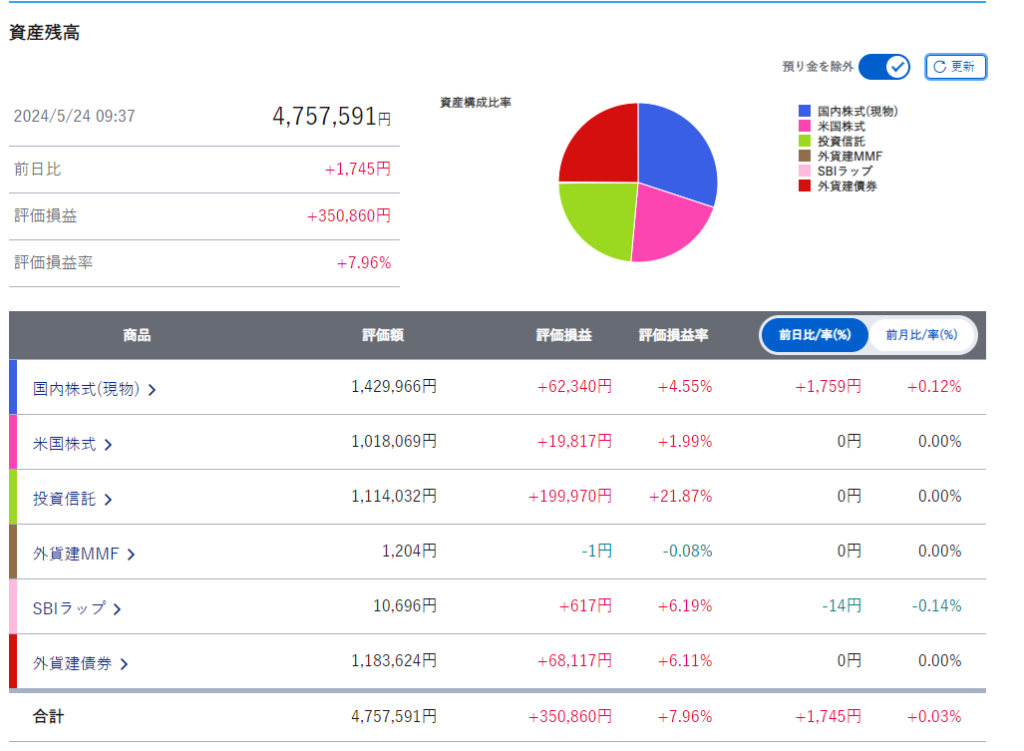The height and width of the screenshot is (751, 1024).
Task: Select the 前日比/率(%) toggle option
Action: (x=814, y=335)
